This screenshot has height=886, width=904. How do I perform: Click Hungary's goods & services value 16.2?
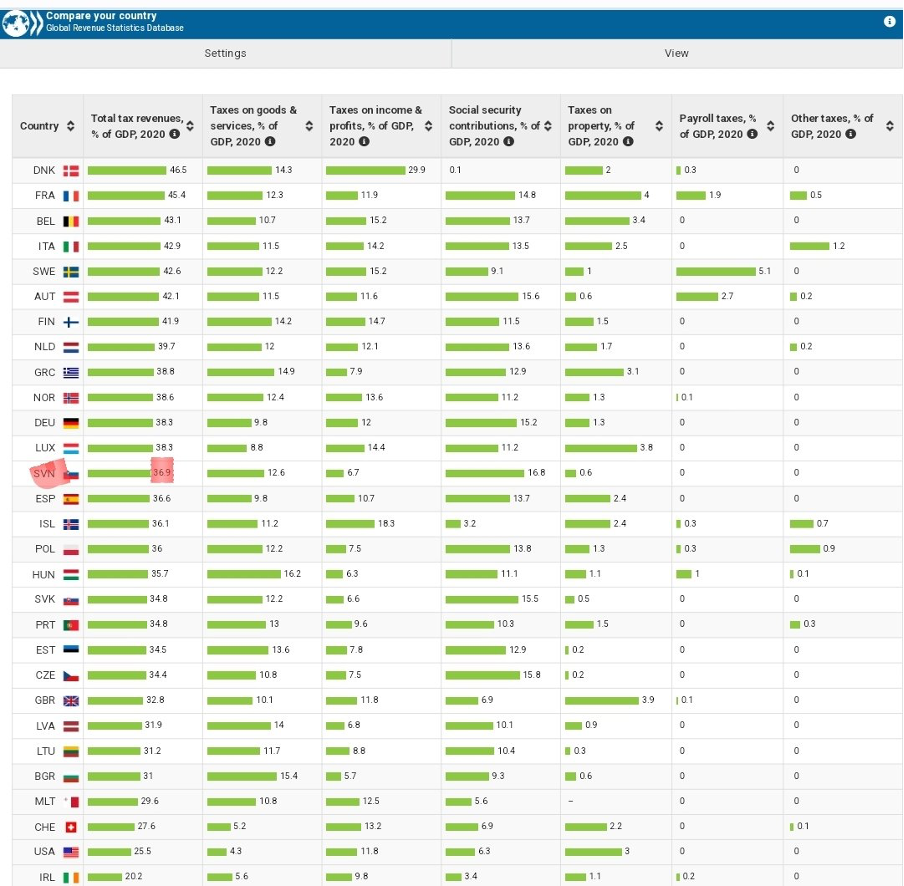point(292,574)
